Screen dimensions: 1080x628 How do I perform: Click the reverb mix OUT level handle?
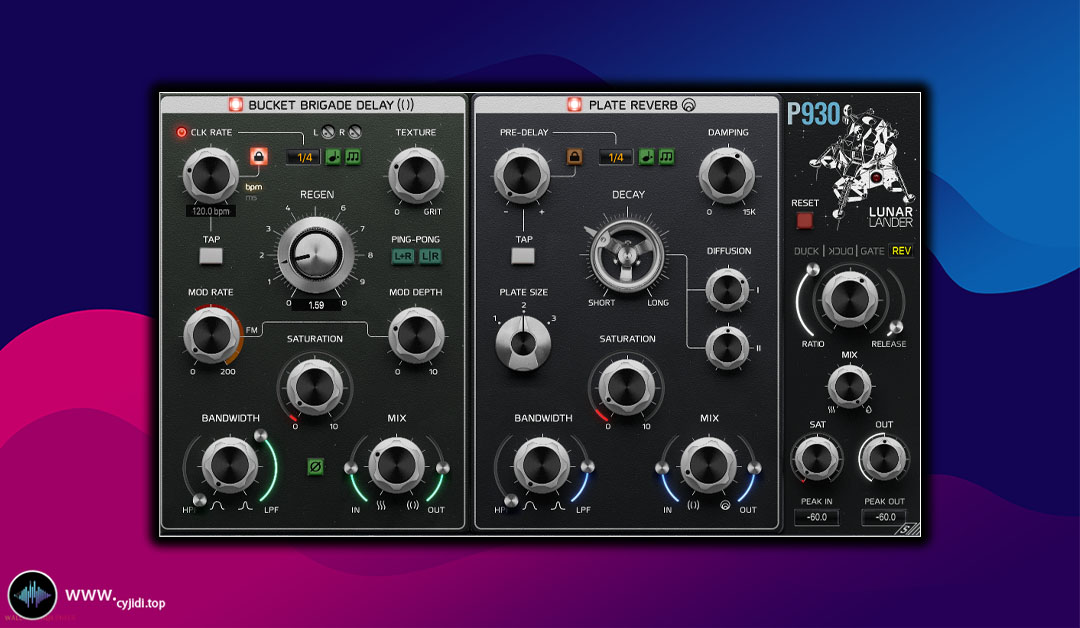754,468
